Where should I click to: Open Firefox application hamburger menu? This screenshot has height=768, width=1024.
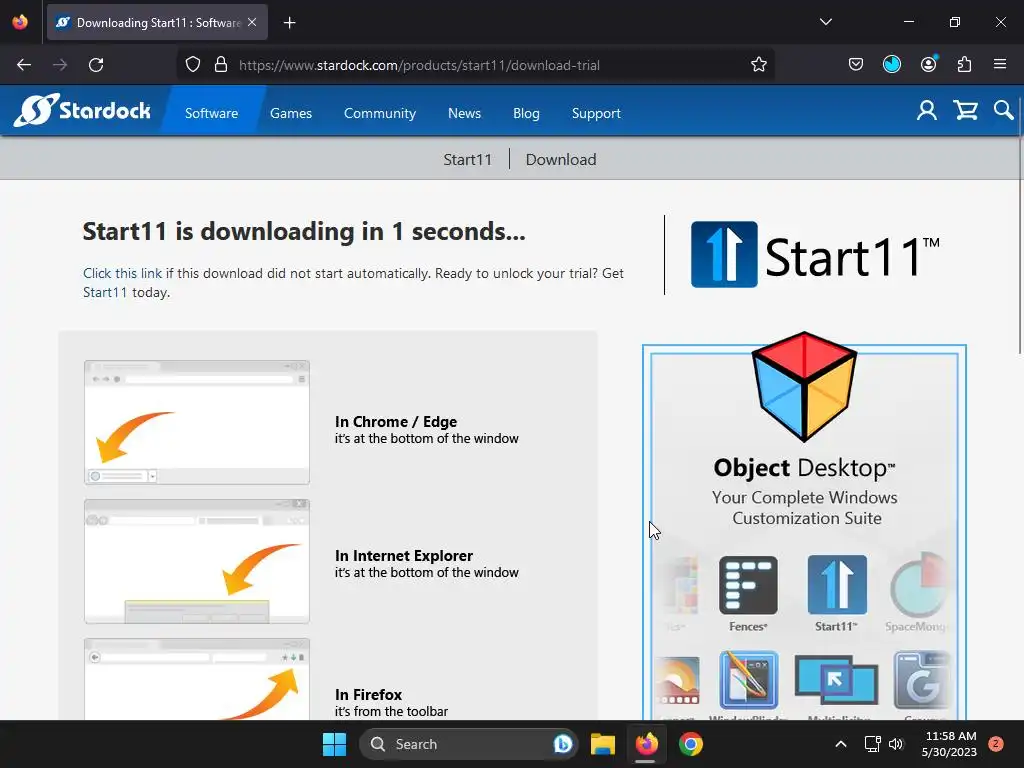[999, 65]
